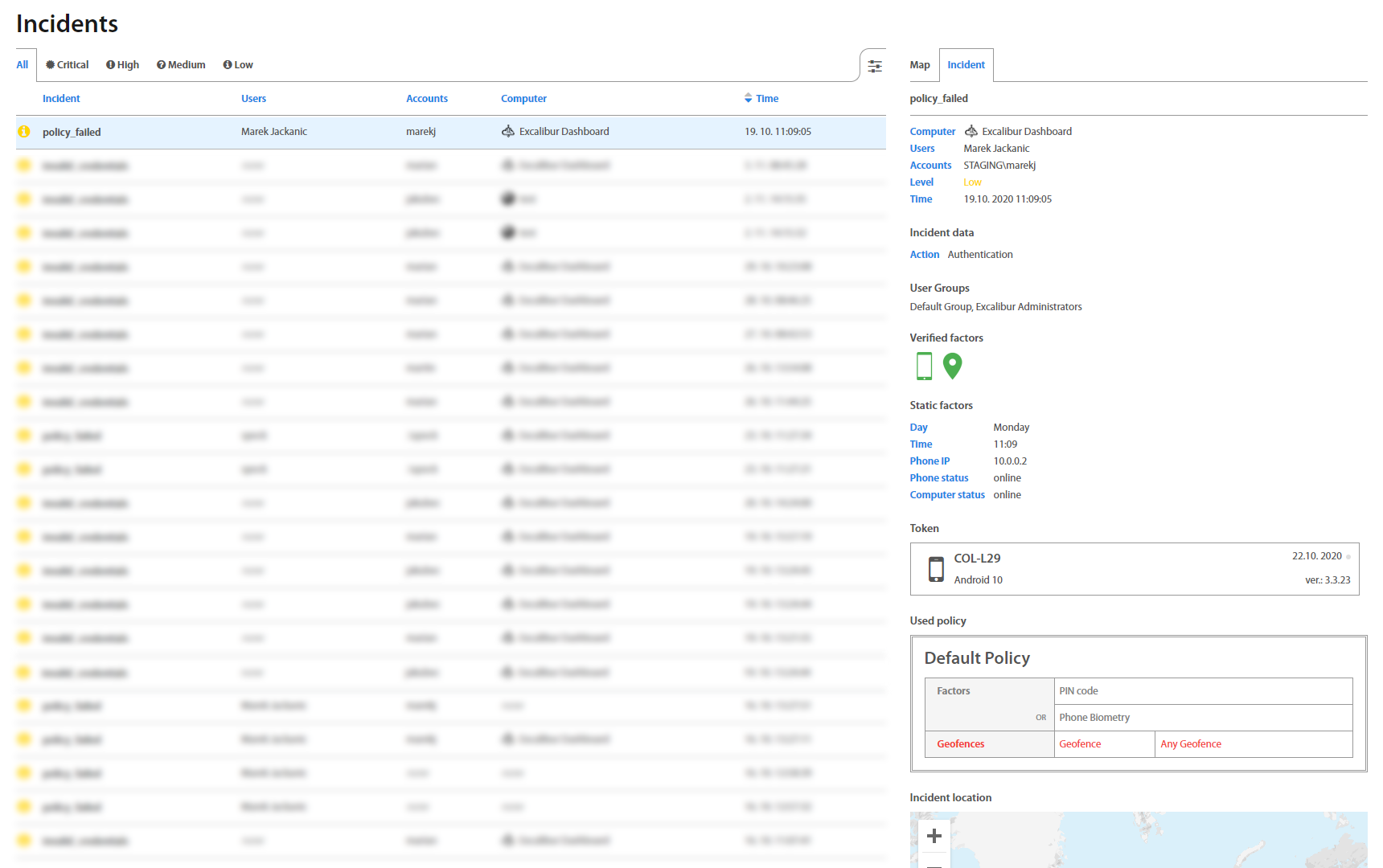Click the Excalibur icon in selected row
The width and height of the screenshot is (1383, 868).
coord(508,131)
